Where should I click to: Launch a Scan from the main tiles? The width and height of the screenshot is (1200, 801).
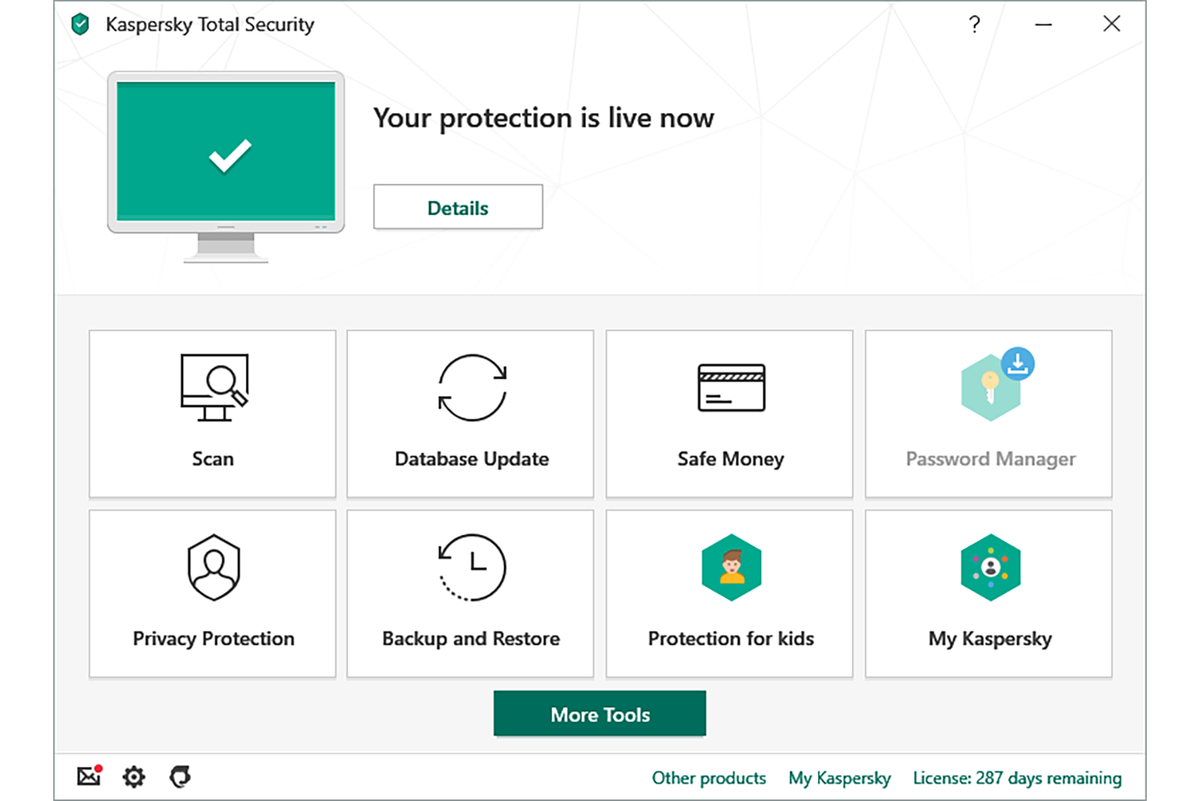[x=212, y=413]
